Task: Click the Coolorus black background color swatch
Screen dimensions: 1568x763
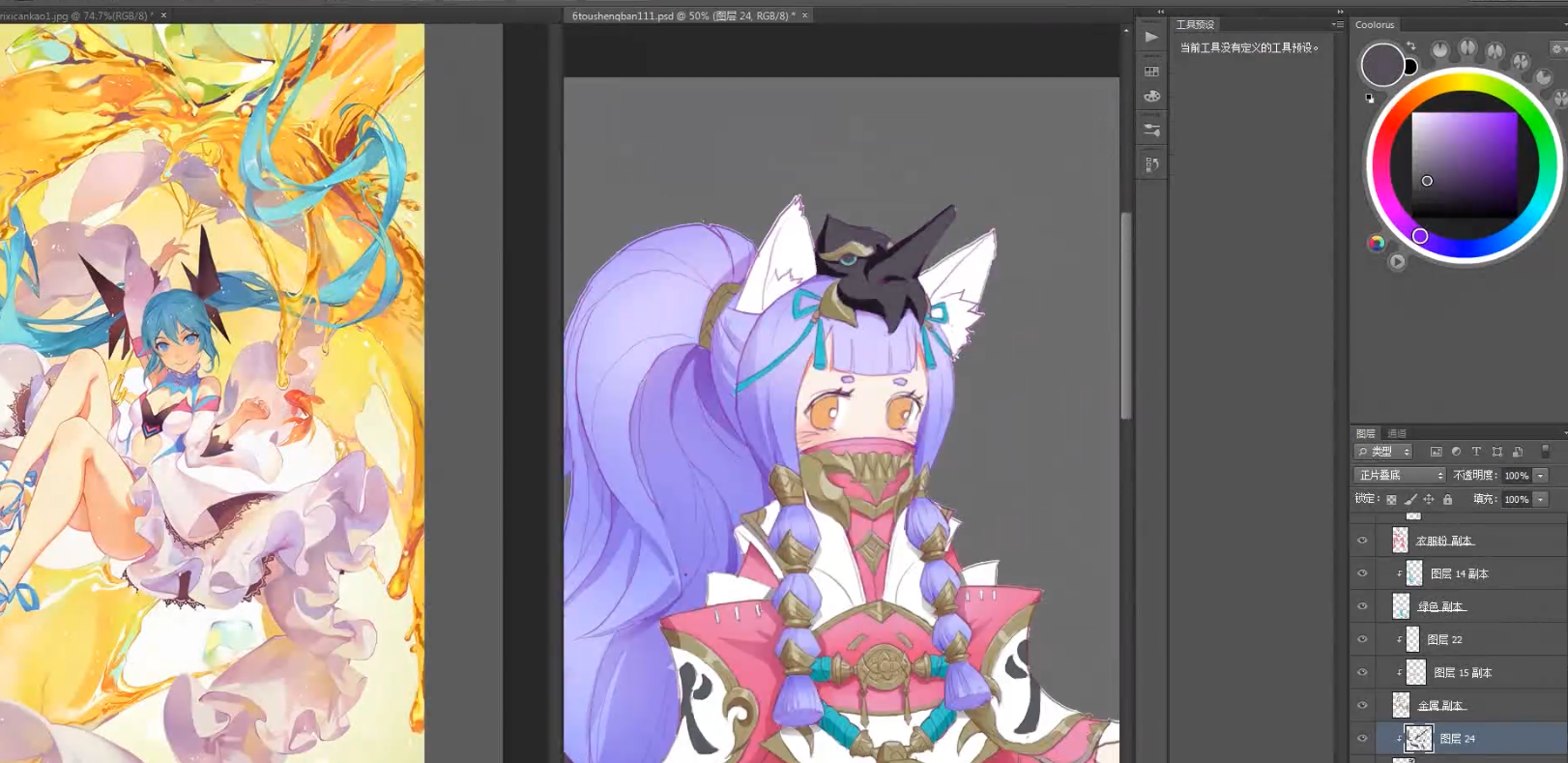Action: pos(1410,68)
